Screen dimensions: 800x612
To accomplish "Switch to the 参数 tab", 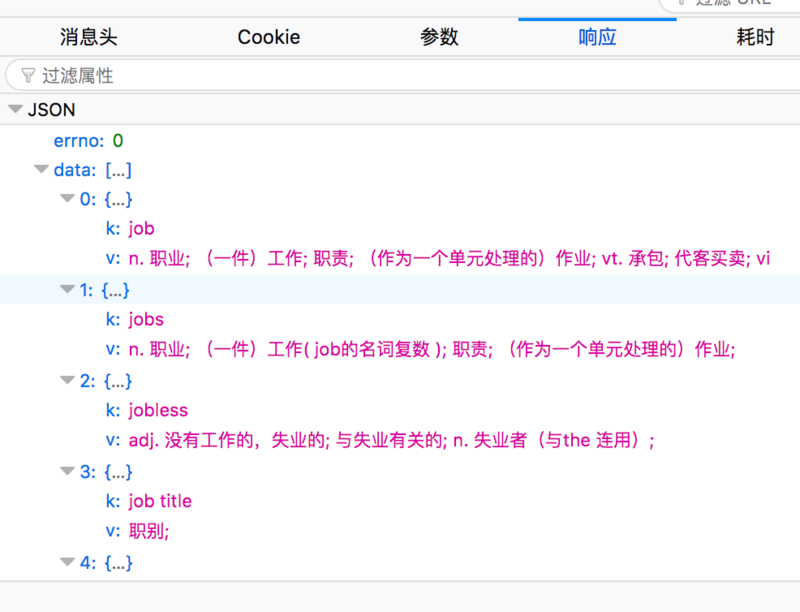I will tap(439, 37).
